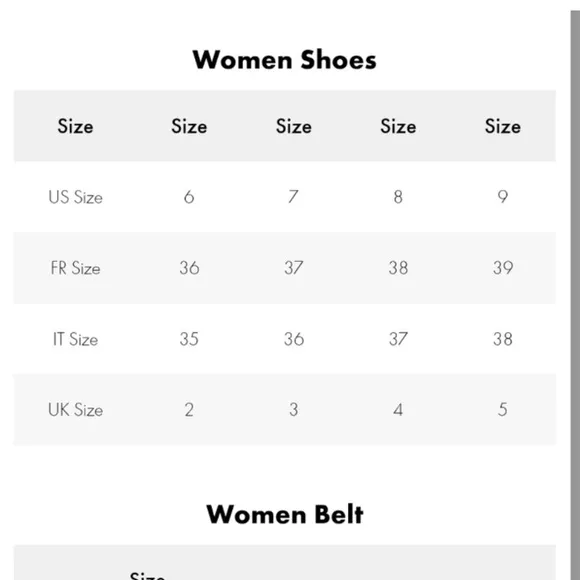Click the vertical scrollbar on the right

(x=575, y=295)
